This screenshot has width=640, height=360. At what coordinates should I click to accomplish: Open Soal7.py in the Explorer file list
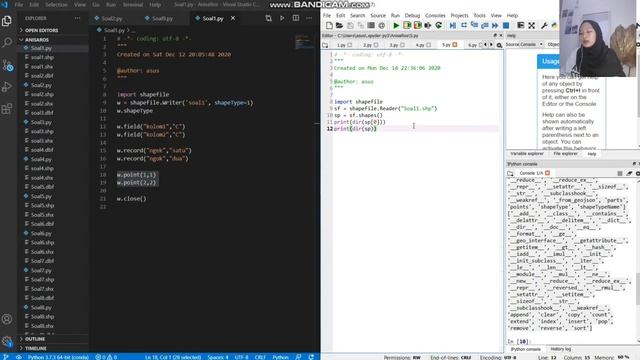tap(41, 270)
